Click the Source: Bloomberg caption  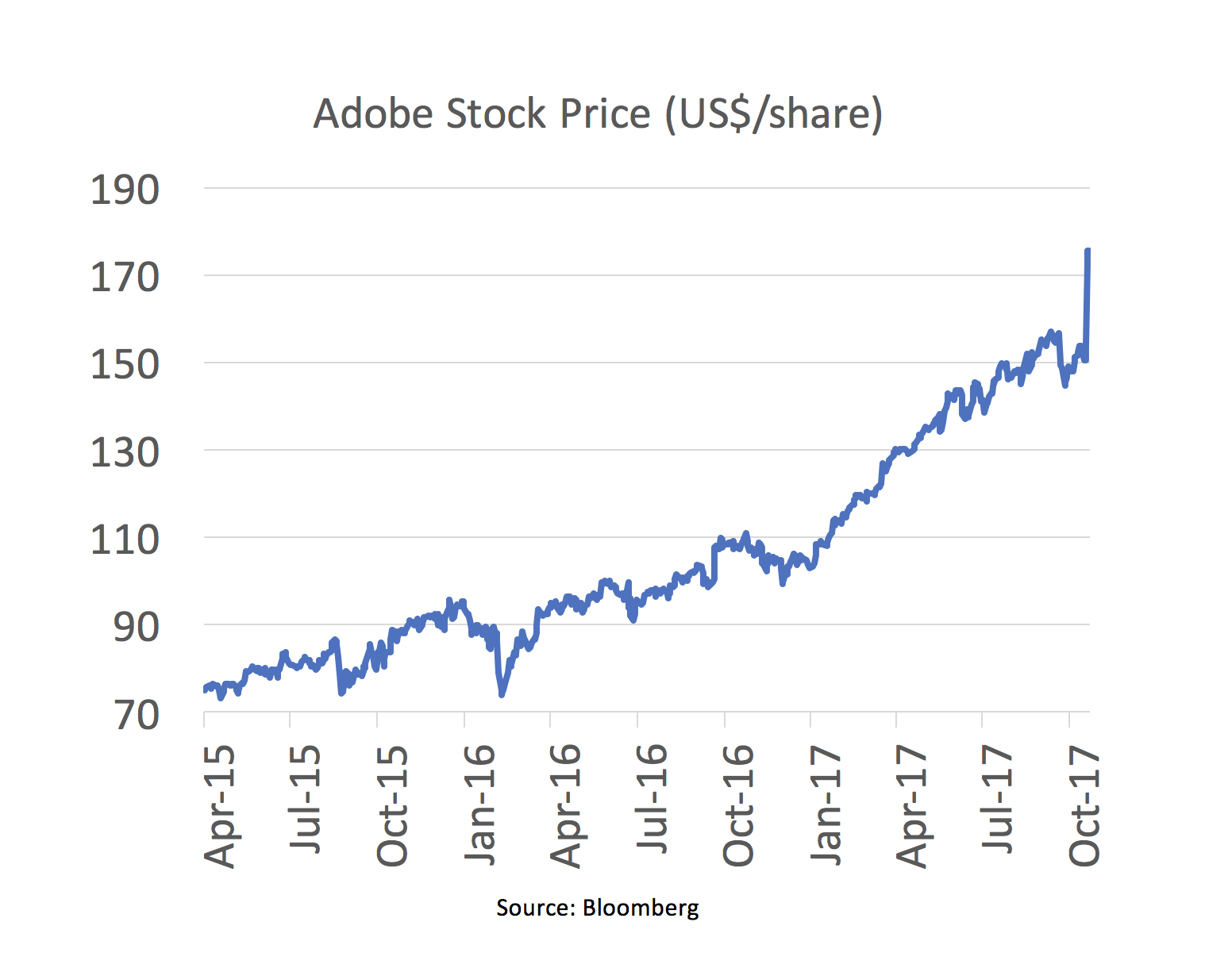597,907
